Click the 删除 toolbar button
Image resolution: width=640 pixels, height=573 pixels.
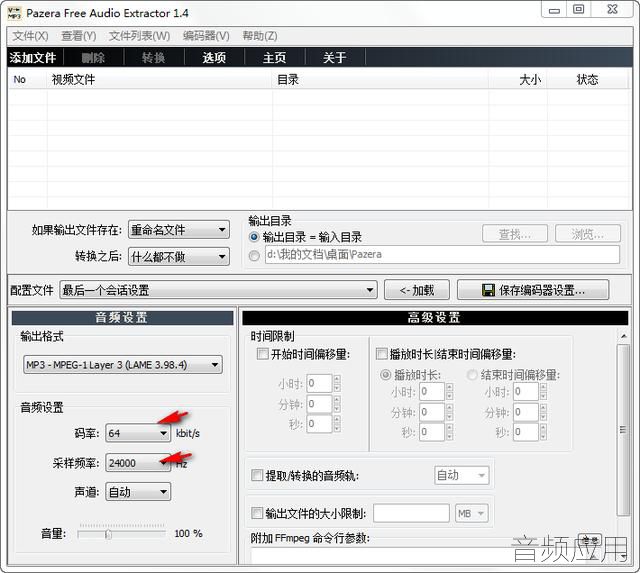click(x=93, y=58)
